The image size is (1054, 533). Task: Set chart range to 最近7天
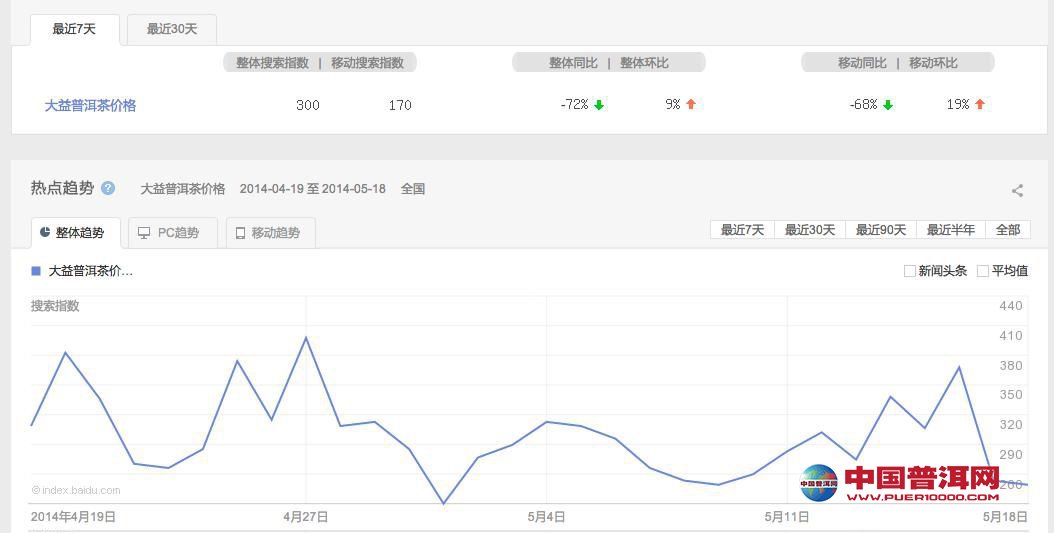click(x=742, y=230)
